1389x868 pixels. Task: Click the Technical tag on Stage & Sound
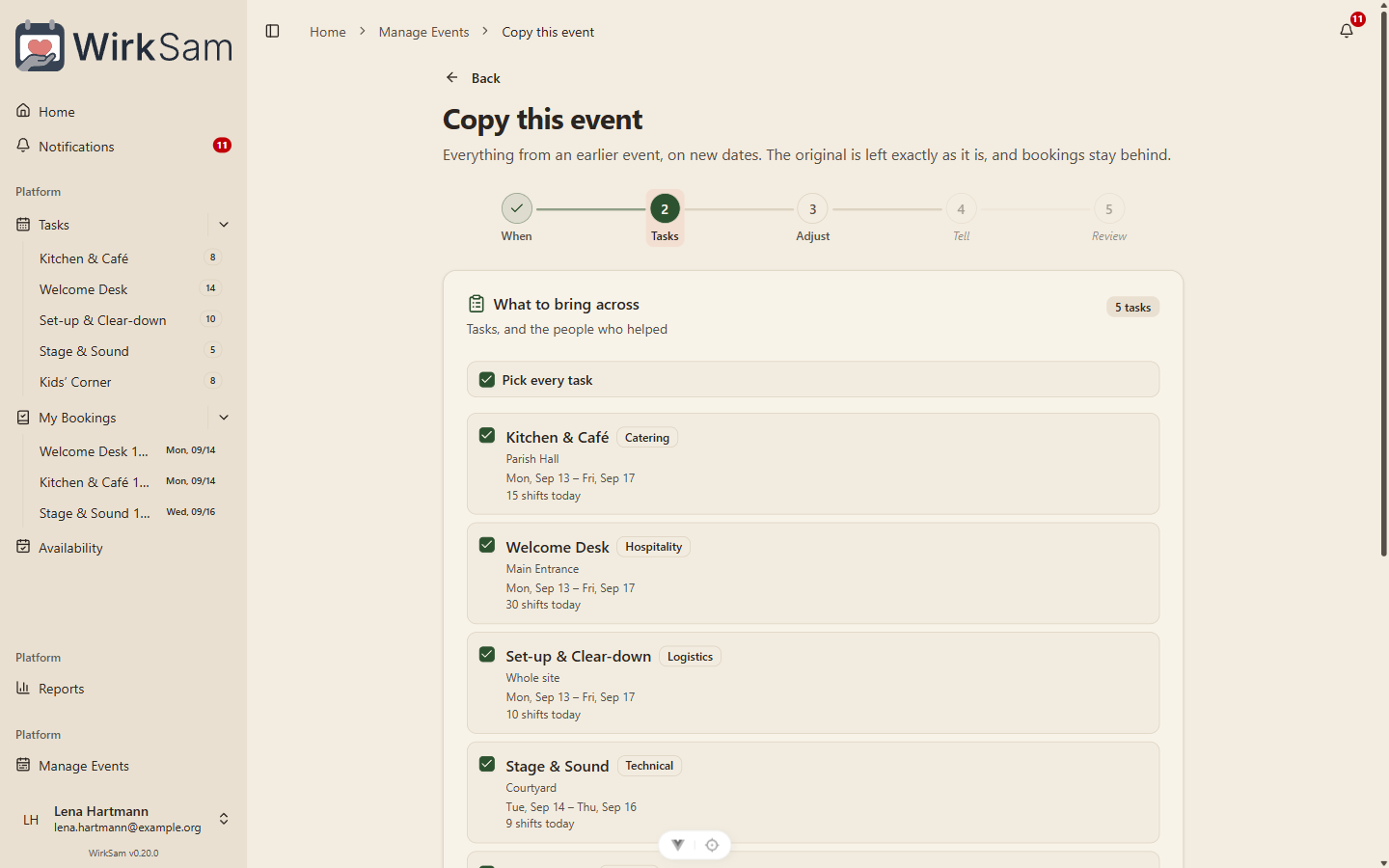pos(649,766)
